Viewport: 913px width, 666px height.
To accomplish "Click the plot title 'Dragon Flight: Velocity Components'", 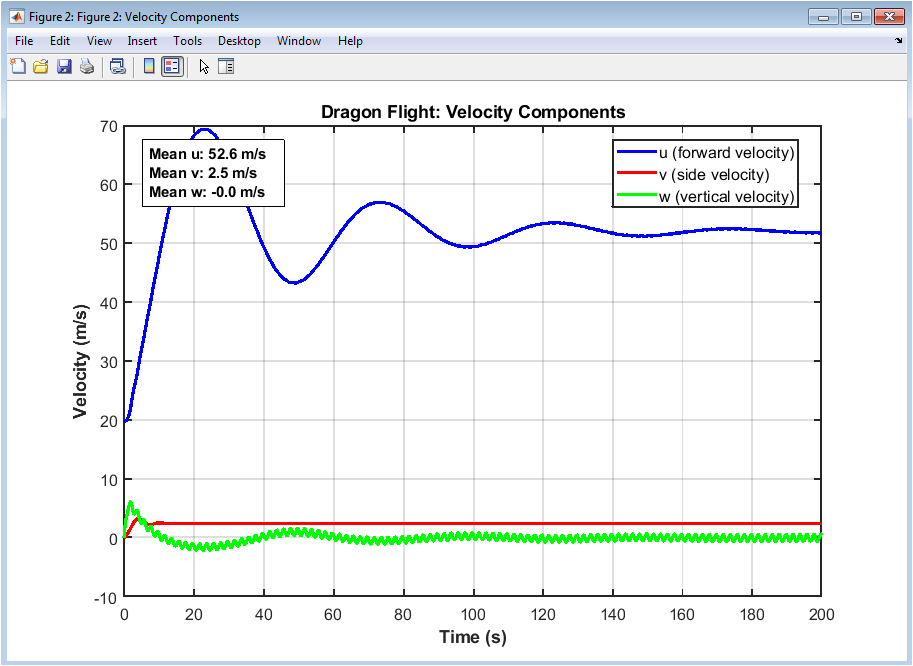I will click(x=473, y=112).
